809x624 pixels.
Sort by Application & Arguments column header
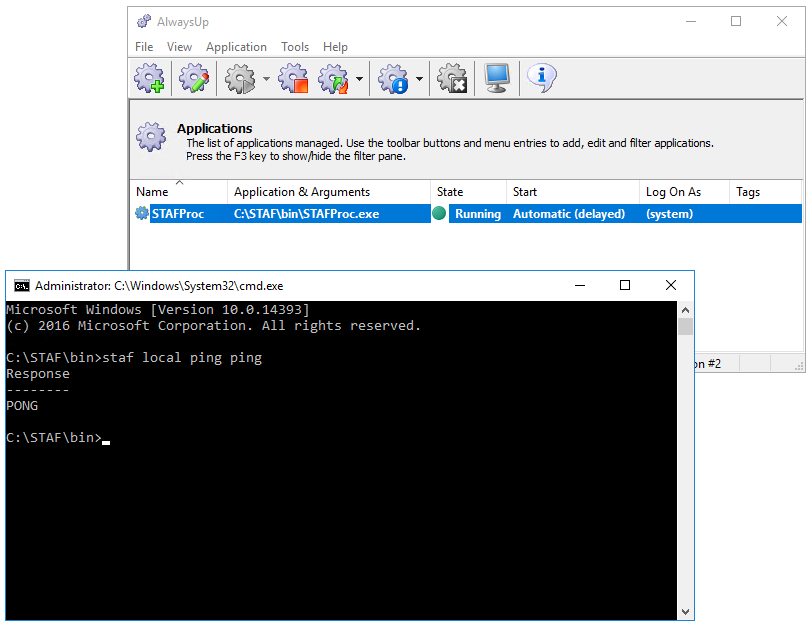point(329,192)
